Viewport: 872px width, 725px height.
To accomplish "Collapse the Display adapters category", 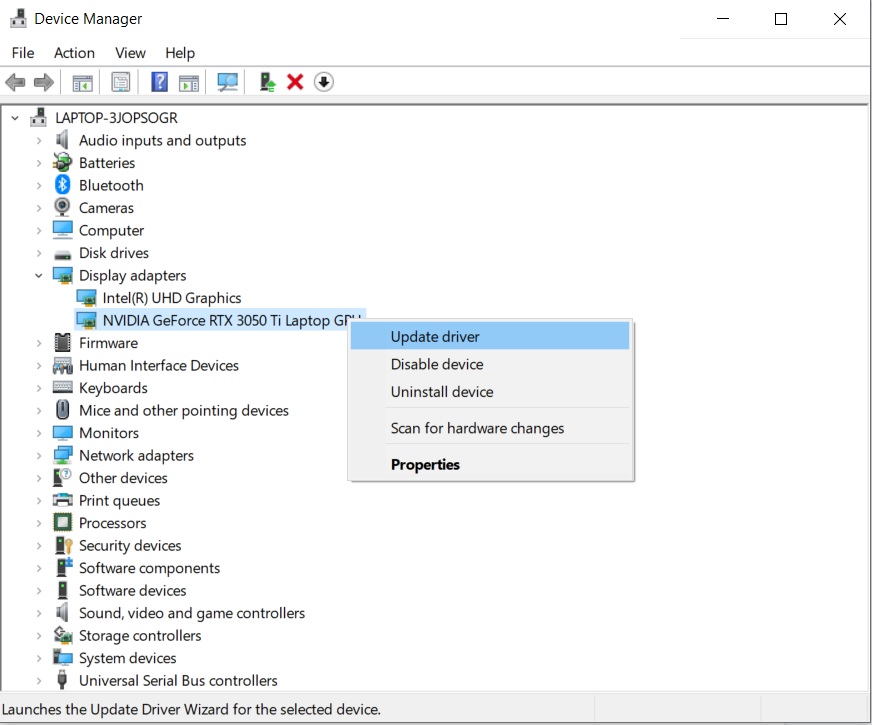I will click(38, 275).
